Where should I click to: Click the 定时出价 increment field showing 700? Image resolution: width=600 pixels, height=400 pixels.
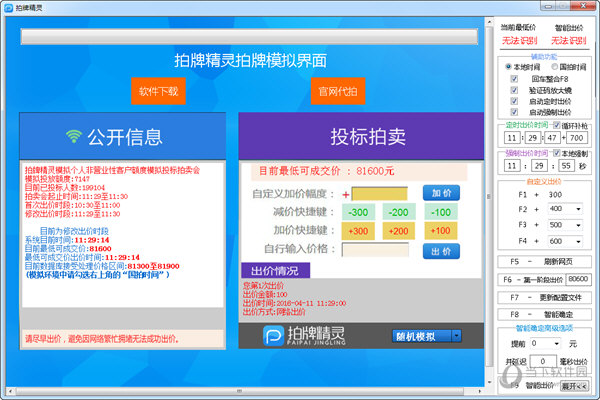[577, 138]
